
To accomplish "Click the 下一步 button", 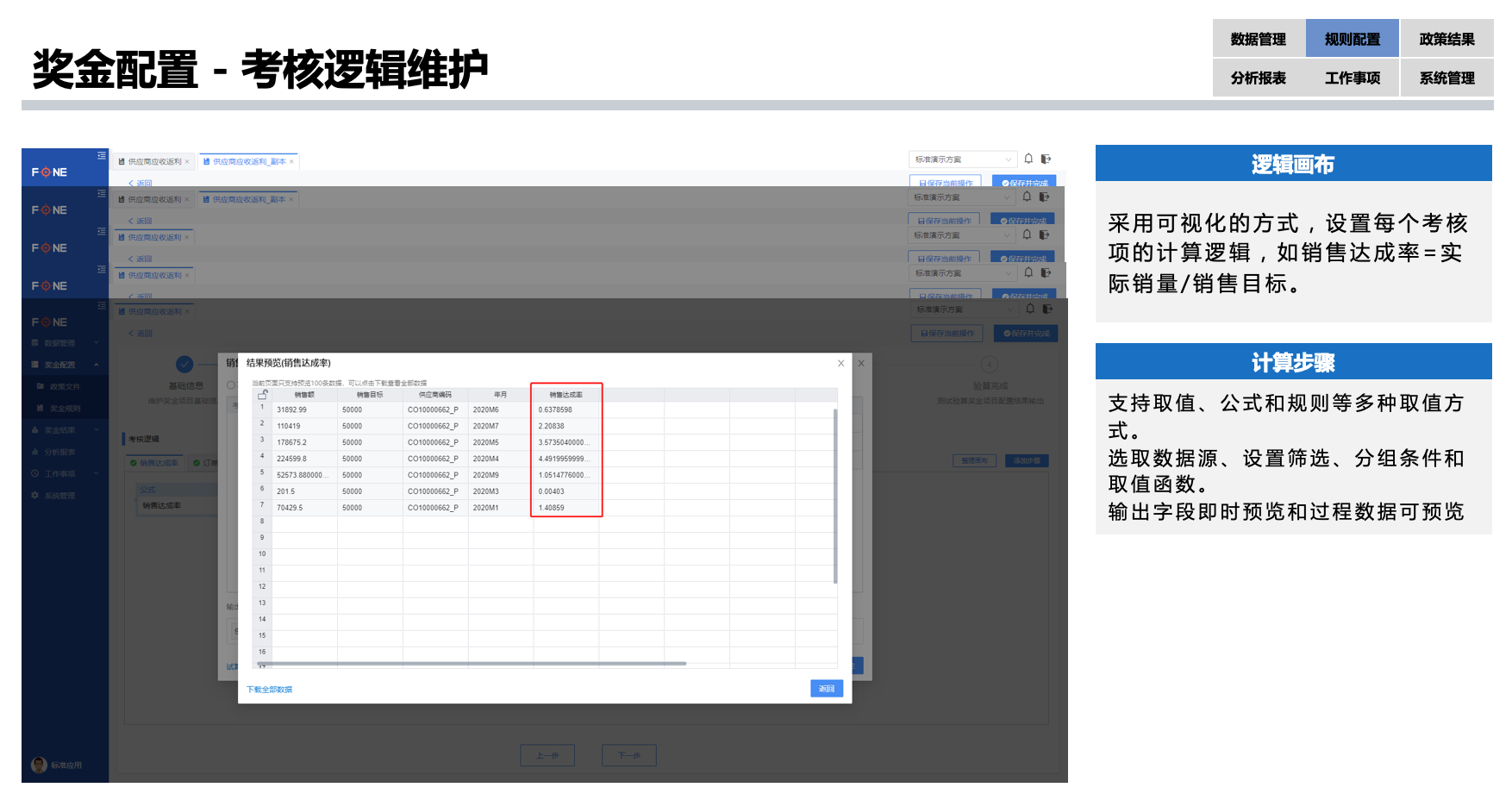I will [x=629, y=755].
